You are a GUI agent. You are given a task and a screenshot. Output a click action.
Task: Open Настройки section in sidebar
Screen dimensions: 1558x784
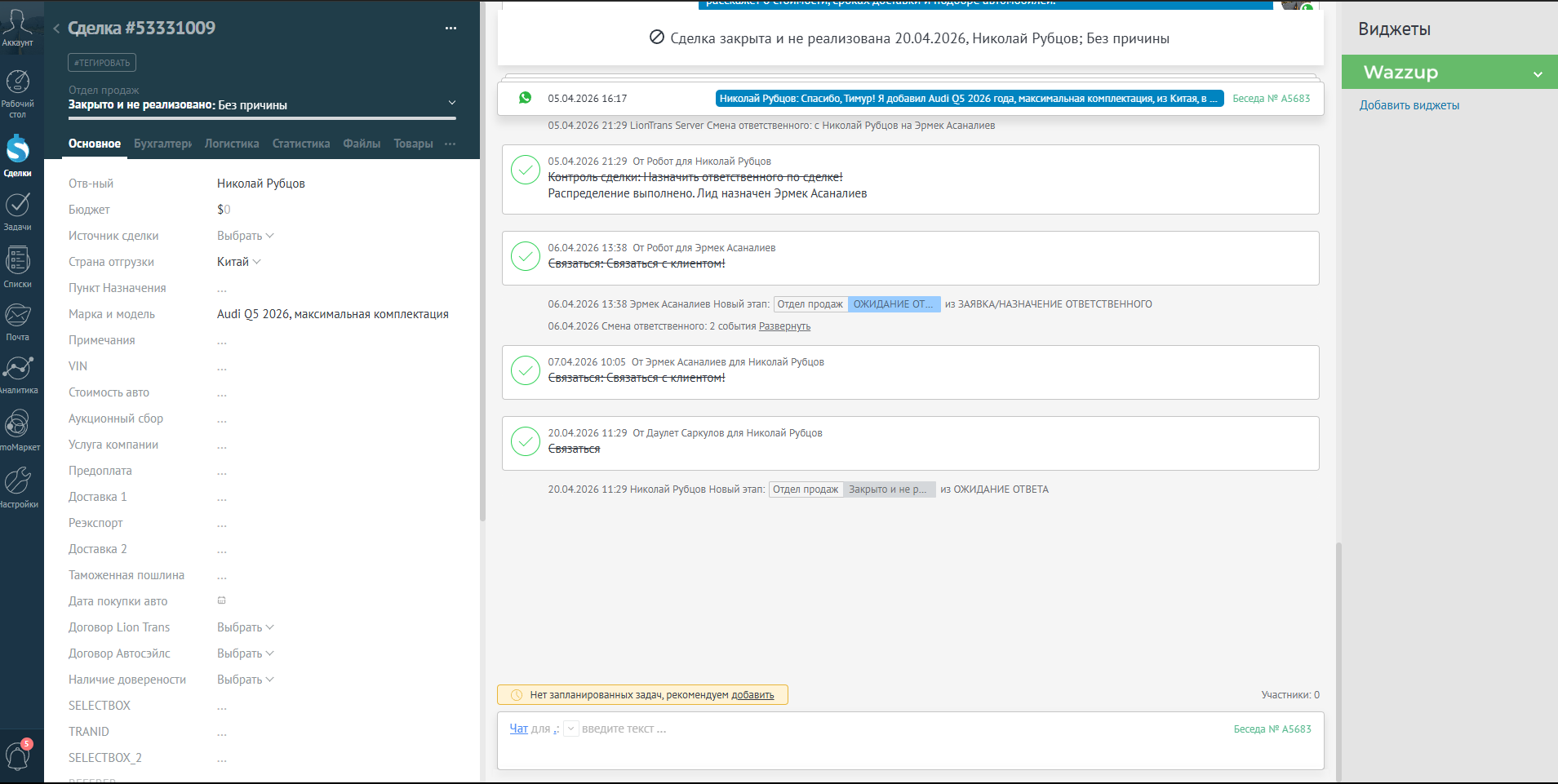(17, 487)
